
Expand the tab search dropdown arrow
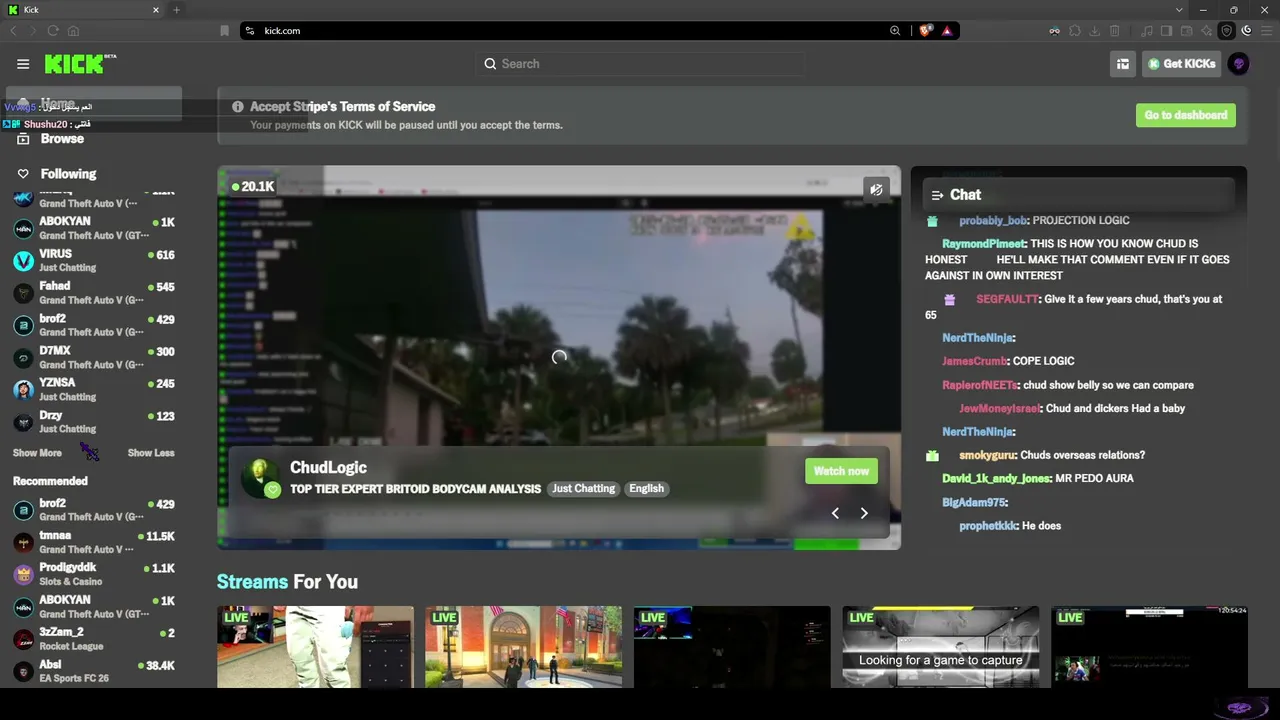(1180, 10)
